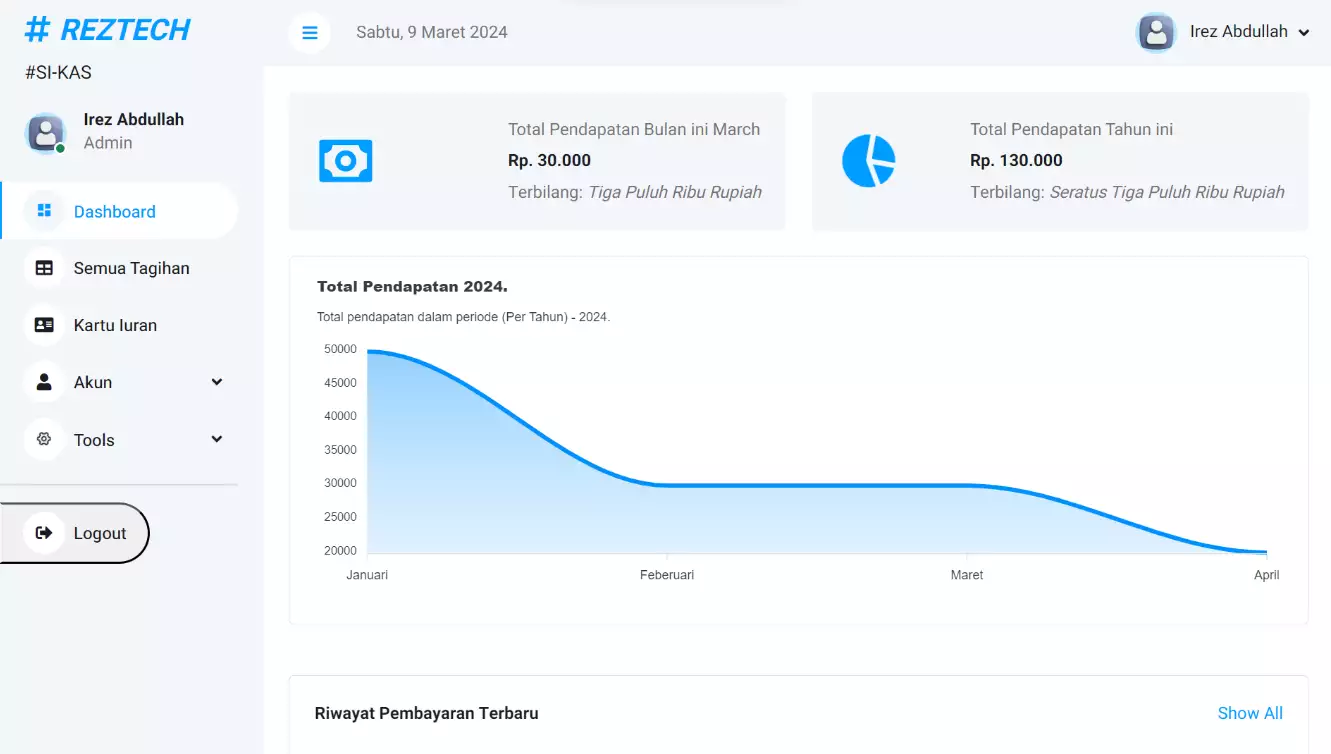This screenshot has height=754, width=1331.
Task: Toggle the hamburger sidebar menu button
Action: [310, 33]
